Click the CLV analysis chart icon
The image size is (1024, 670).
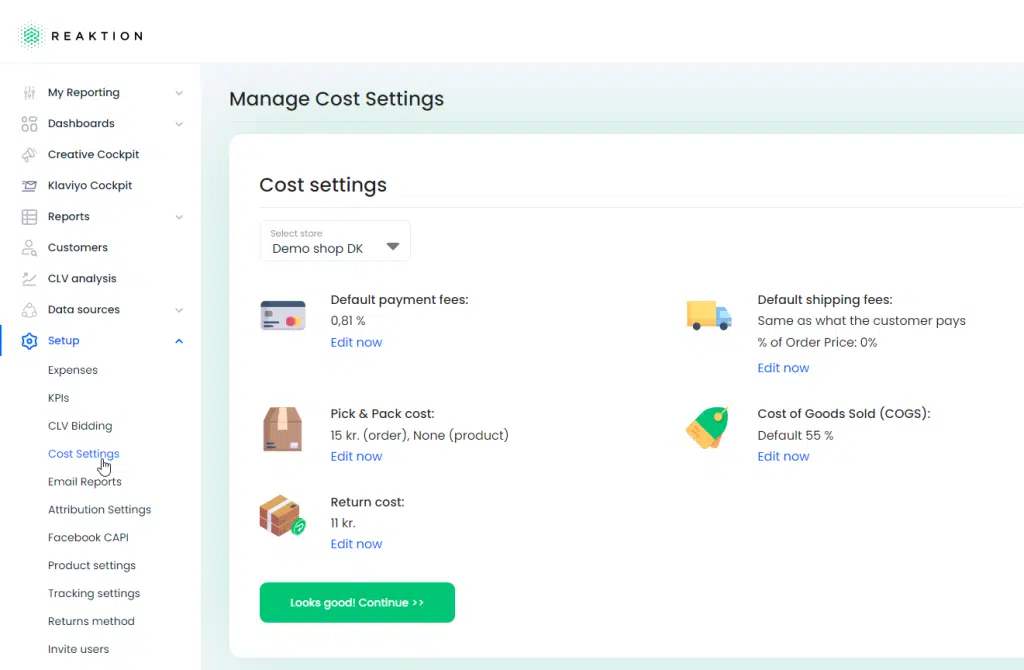[x=29, y=279]
